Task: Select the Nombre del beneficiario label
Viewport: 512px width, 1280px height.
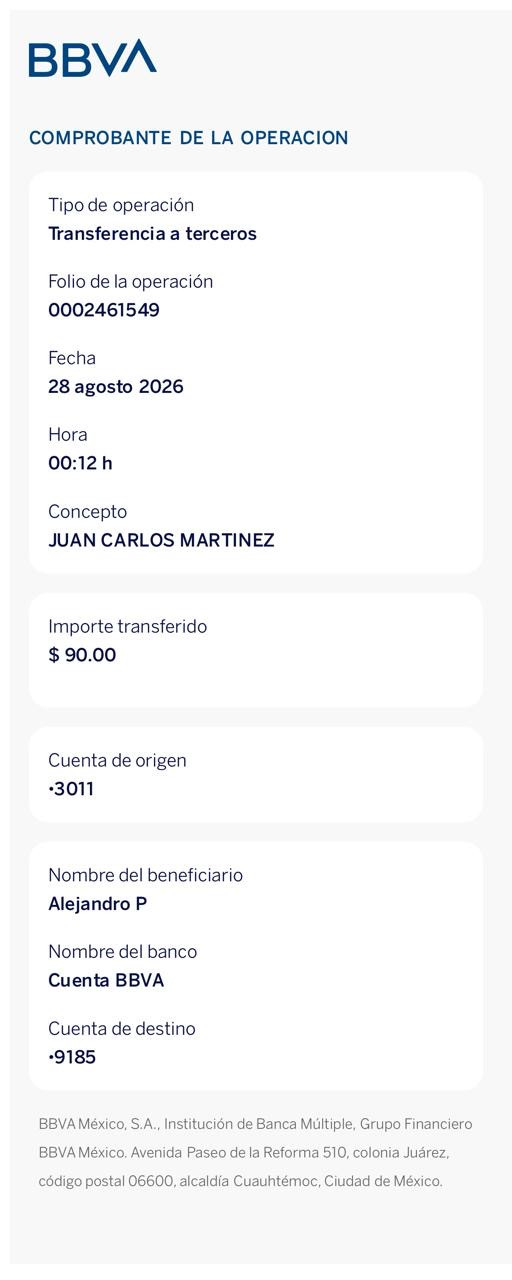Action: tap(146, 875)
